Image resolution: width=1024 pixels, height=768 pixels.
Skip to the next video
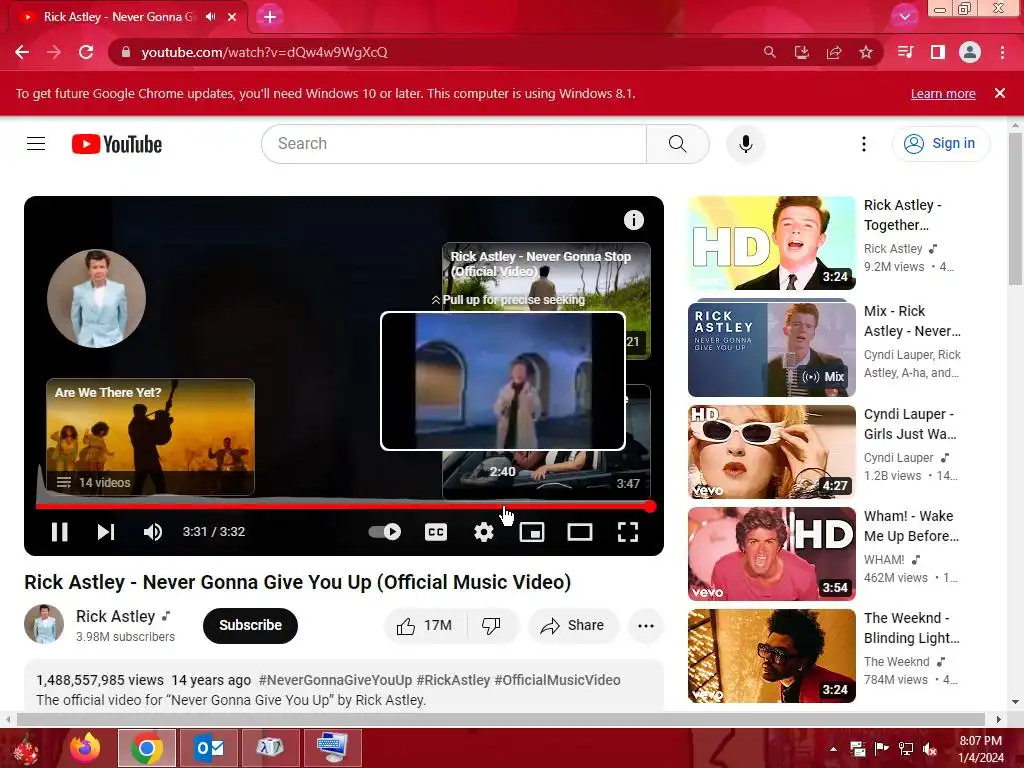(106, 532)
